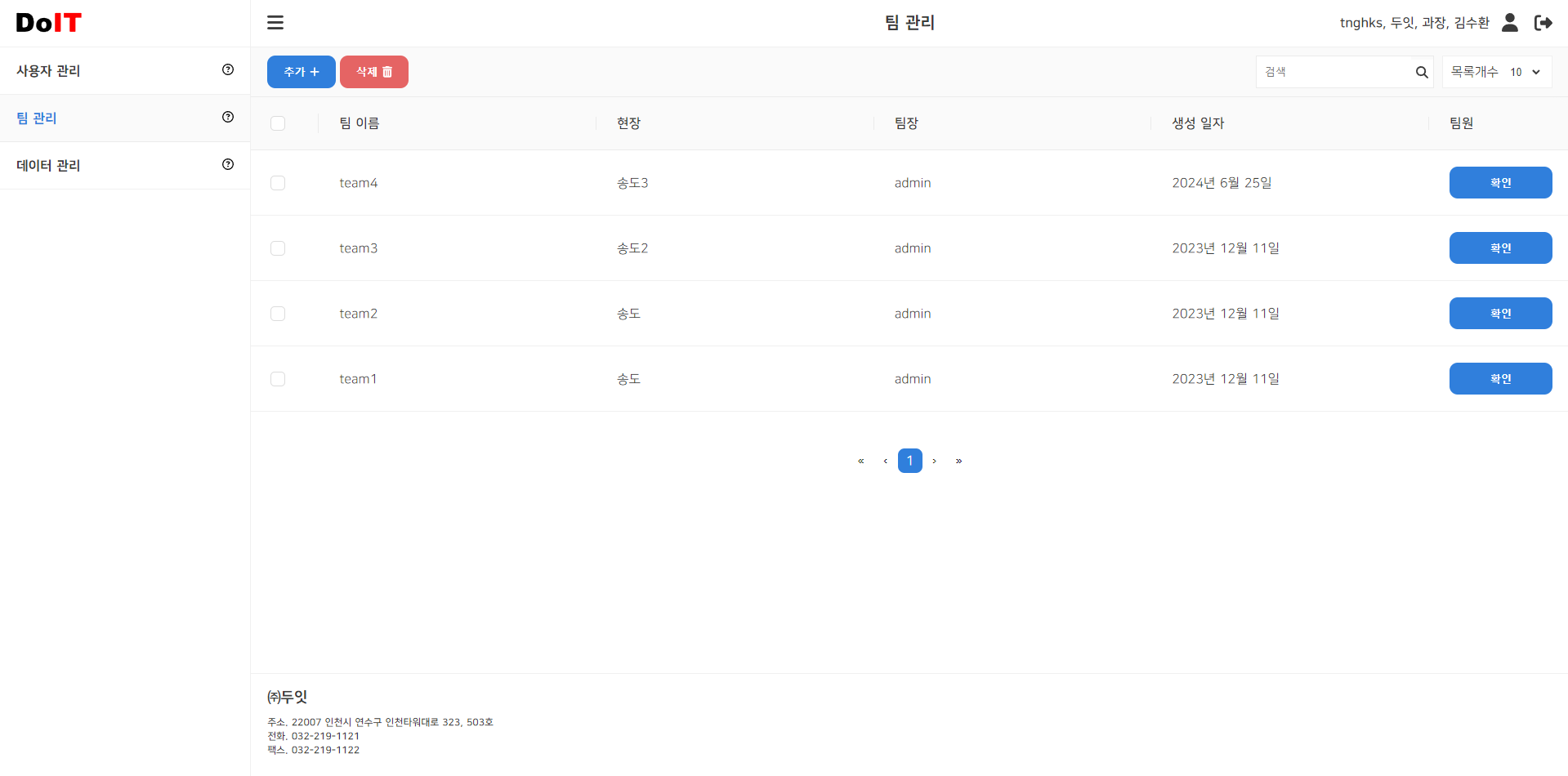Click 확인 button for team4

tap(1500, 183)
